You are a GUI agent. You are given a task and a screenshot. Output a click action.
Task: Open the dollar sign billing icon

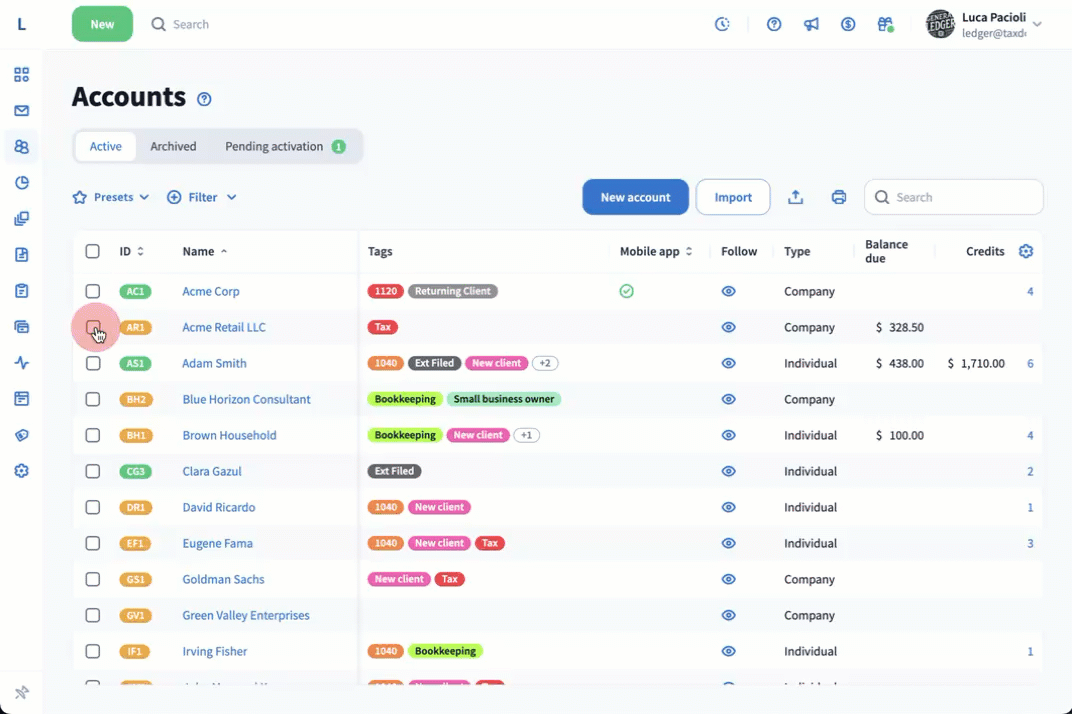point(848,24)
